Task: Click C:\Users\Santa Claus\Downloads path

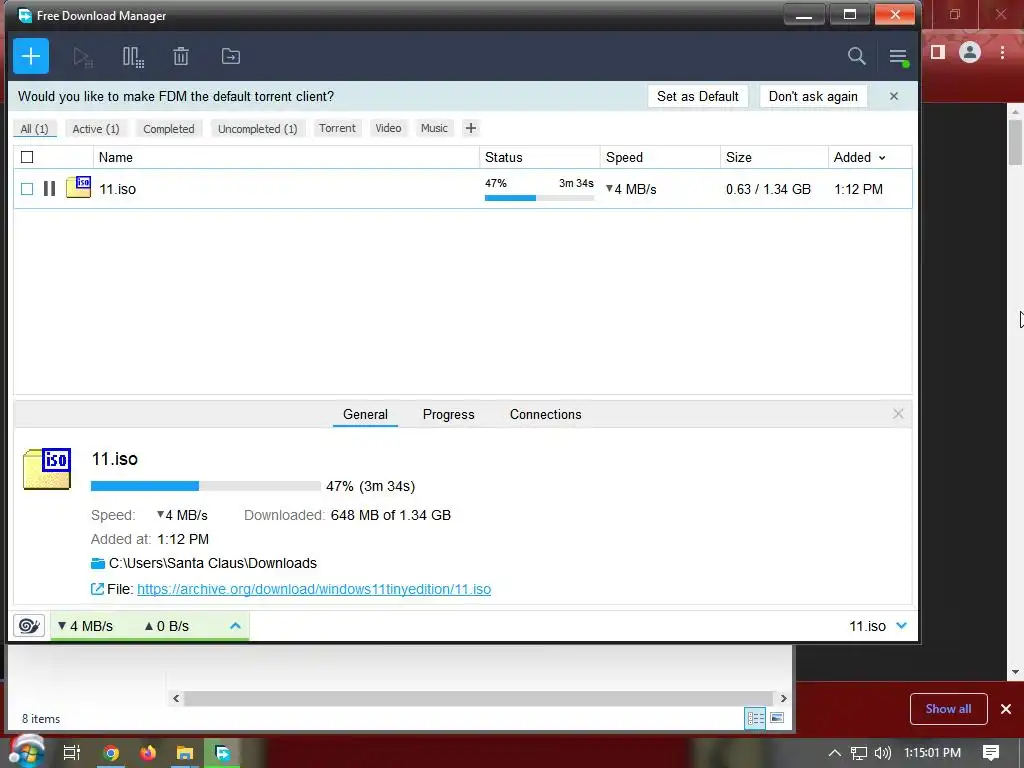Action: click(x=213, y=563)
